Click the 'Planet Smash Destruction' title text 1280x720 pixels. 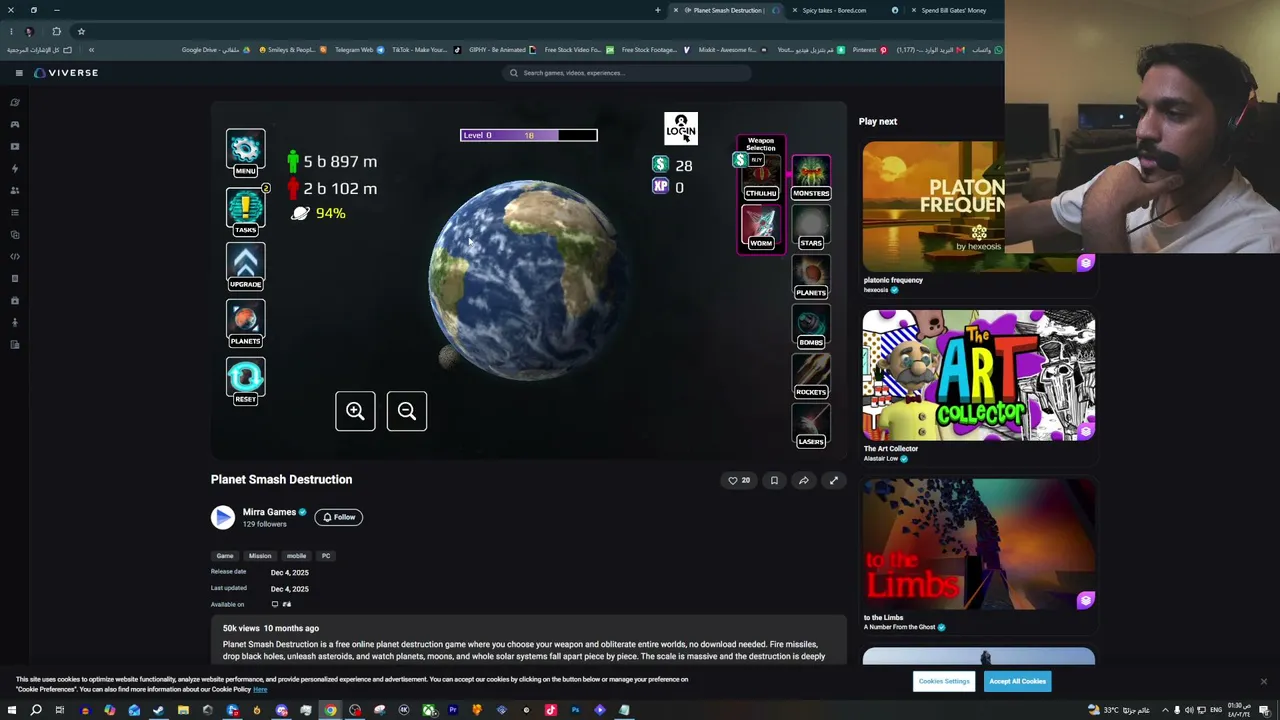tap(281, 479)
